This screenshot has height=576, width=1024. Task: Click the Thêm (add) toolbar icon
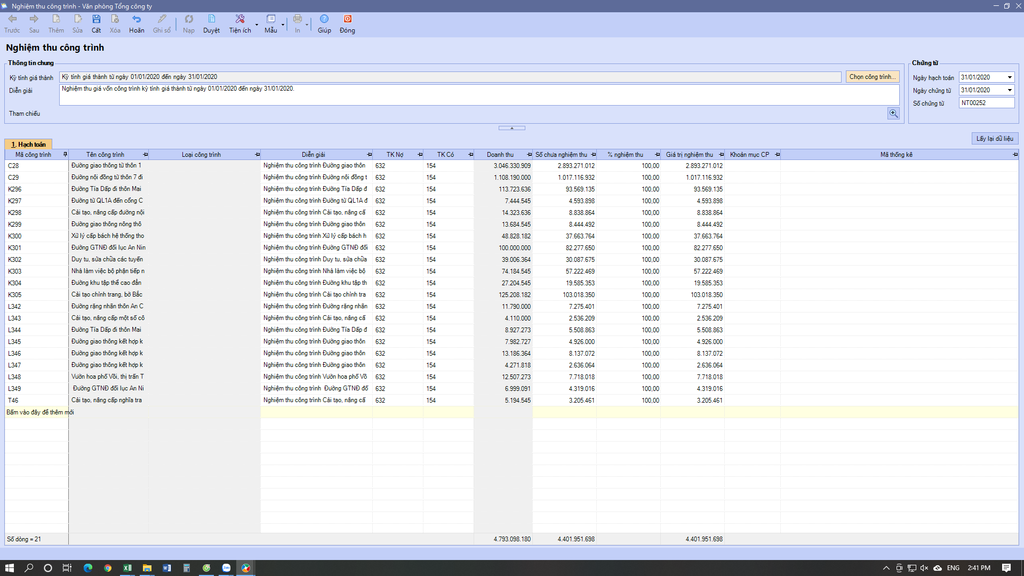[56, 20]
